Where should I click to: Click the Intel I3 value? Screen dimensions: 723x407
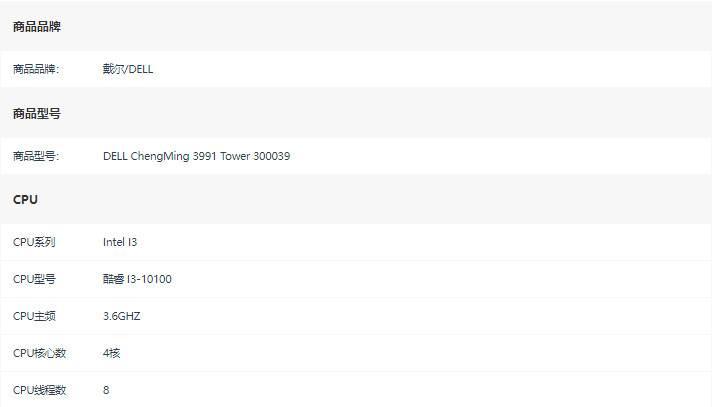pos(120,242)
